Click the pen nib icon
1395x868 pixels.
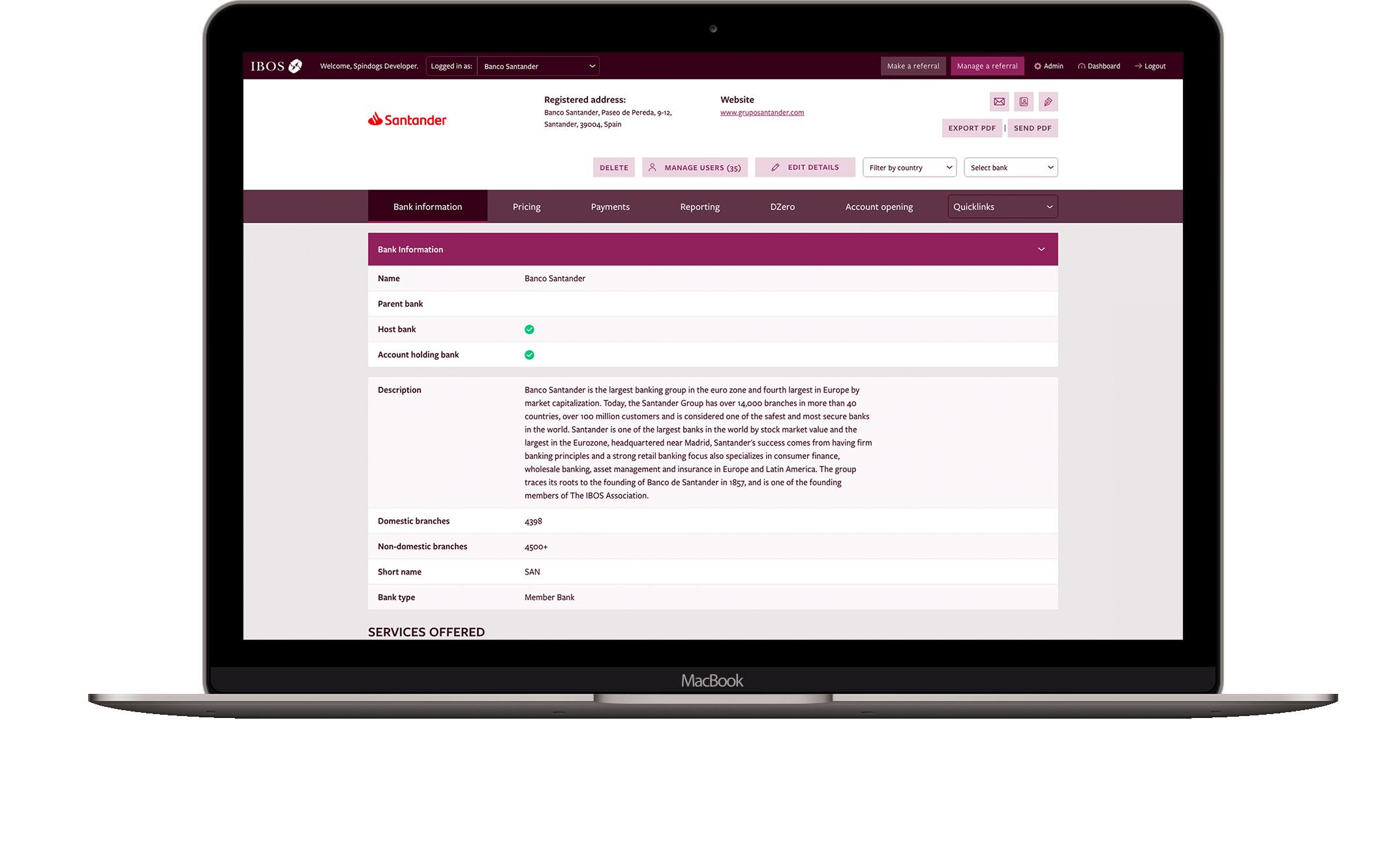point(1048,102)
